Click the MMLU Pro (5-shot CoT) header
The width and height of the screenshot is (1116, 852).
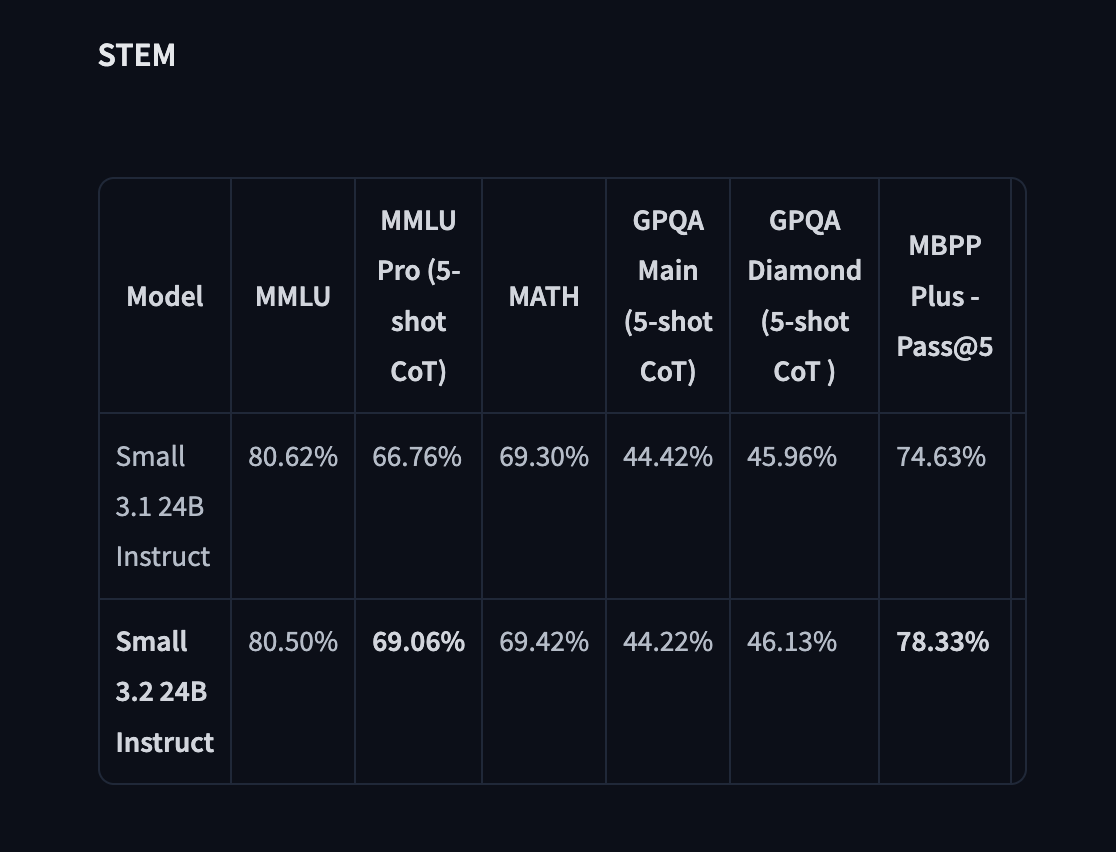tap(418, 295)
